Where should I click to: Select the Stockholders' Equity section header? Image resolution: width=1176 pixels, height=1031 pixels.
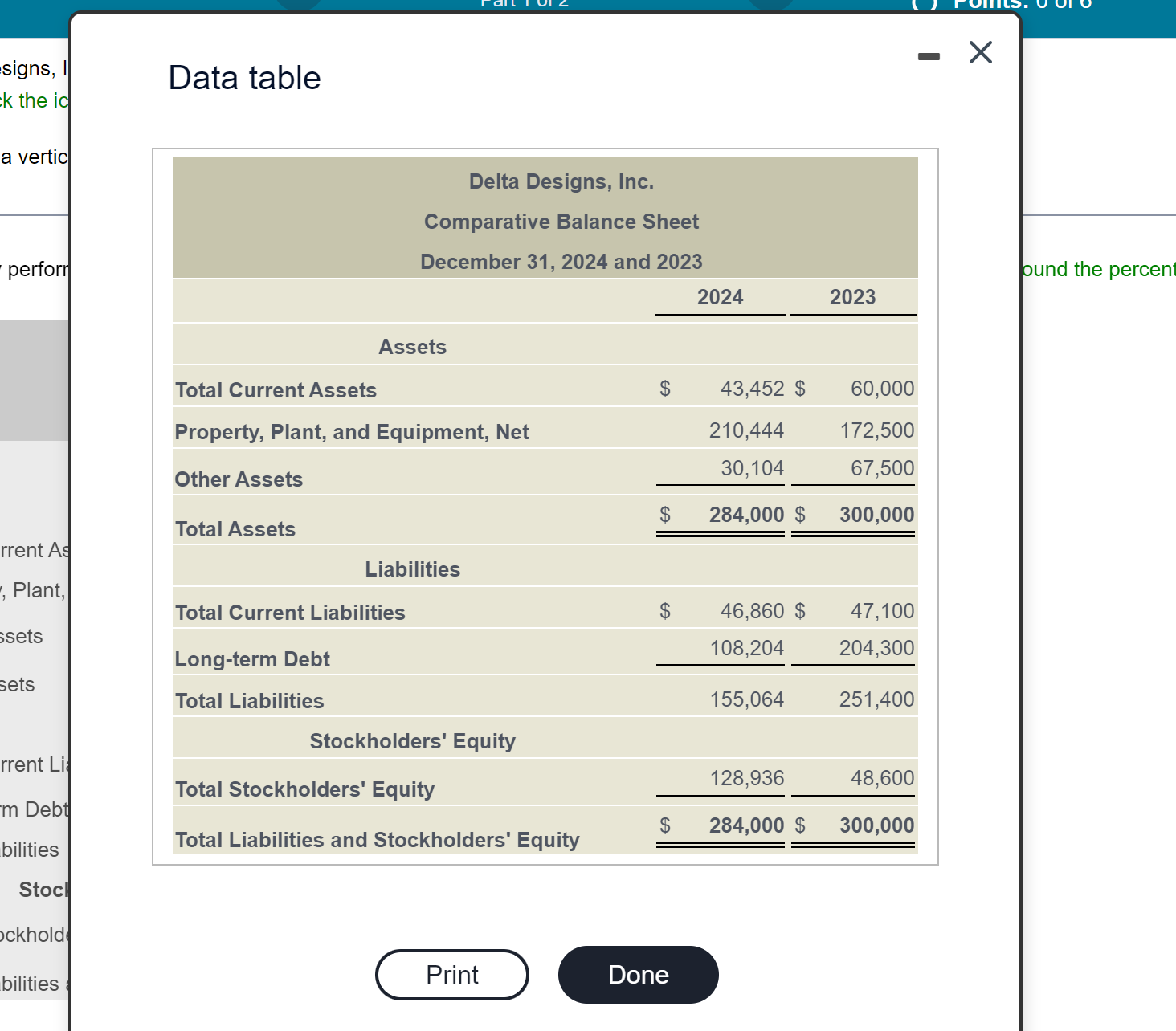[x=412, y=740]
